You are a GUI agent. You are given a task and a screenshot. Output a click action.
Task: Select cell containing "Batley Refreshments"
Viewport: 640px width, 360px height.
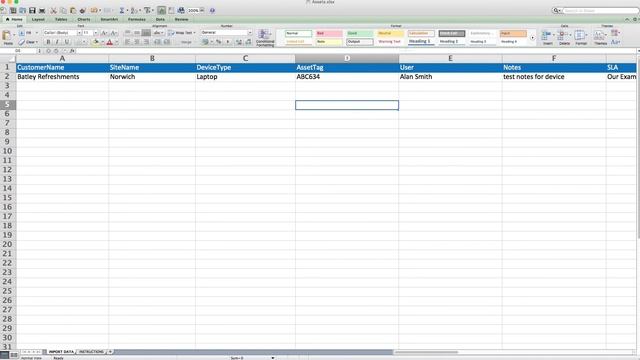click(x=62, y=77)
